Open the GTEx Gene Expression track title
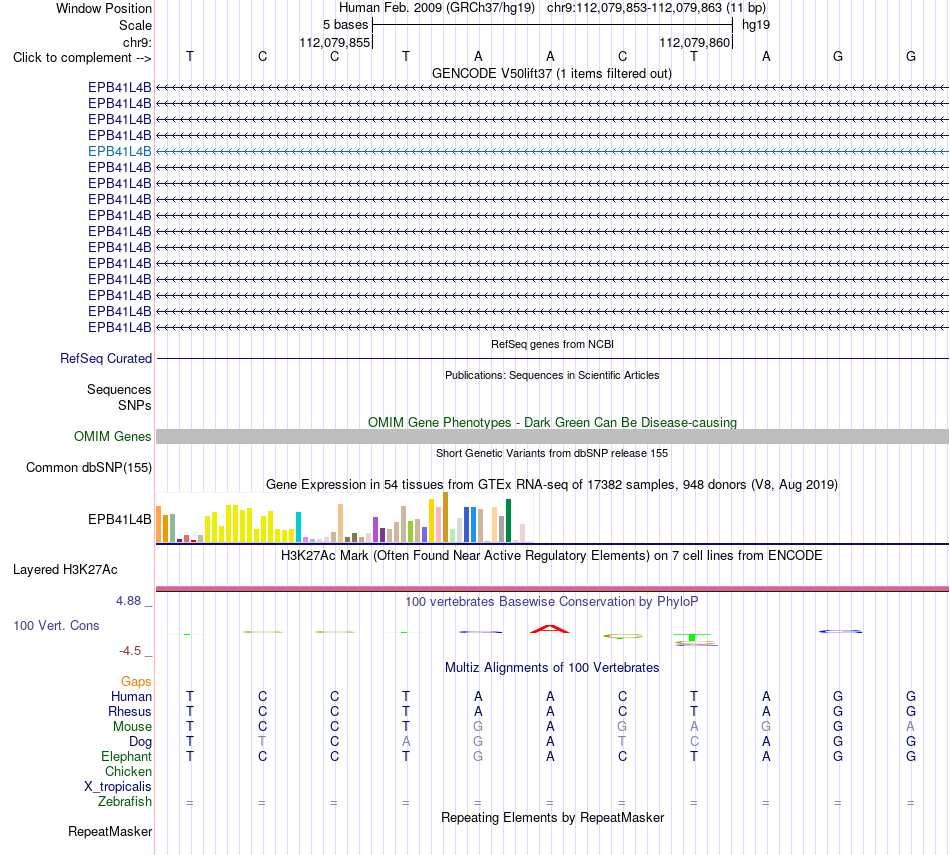This screenshot has height=855, width=950. [x=552, y=485]
